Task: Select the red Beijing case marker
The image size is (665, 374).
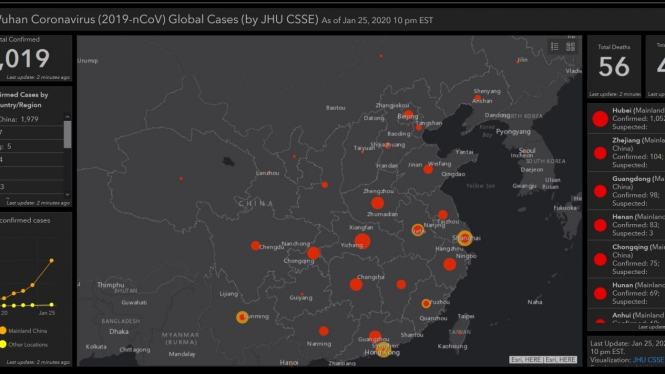Action: (408, 114)
